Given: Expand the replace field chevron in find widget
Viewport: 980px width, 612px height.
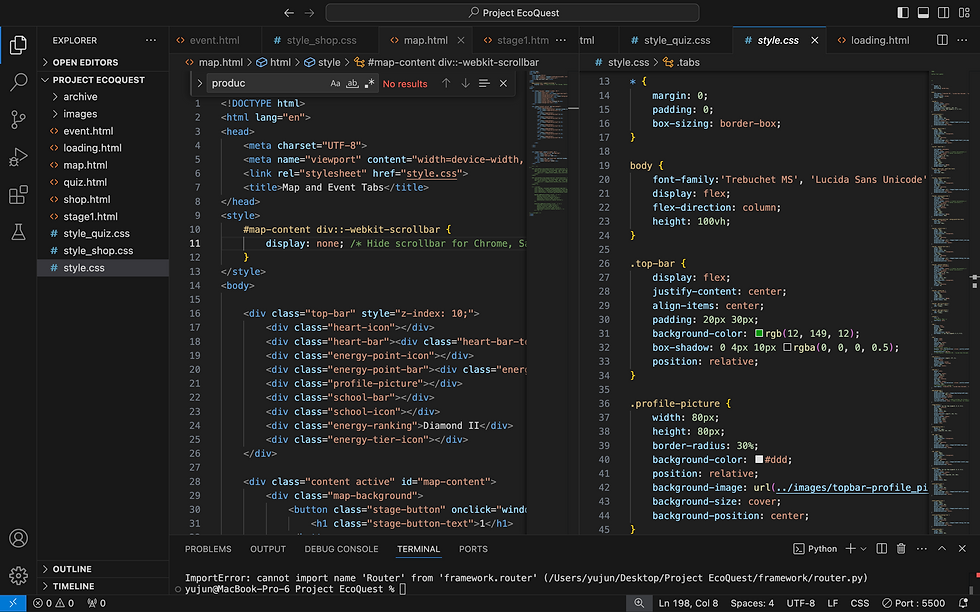Looking at the screenshot, I should pos(199,83).
